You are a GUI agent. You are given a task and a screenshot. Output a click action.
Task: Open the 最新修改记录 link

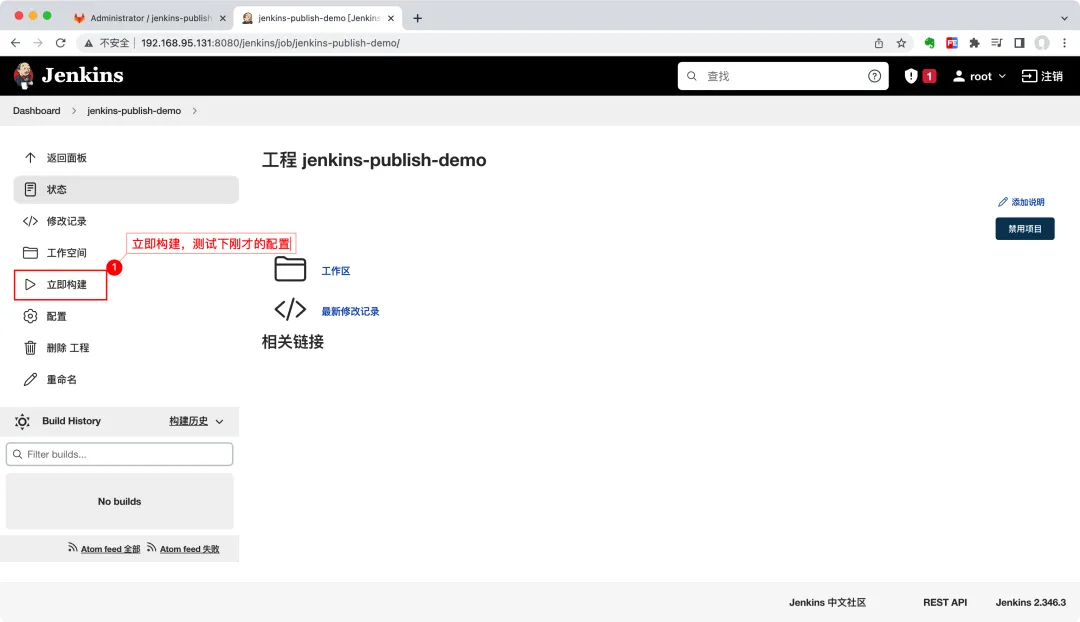350,311
